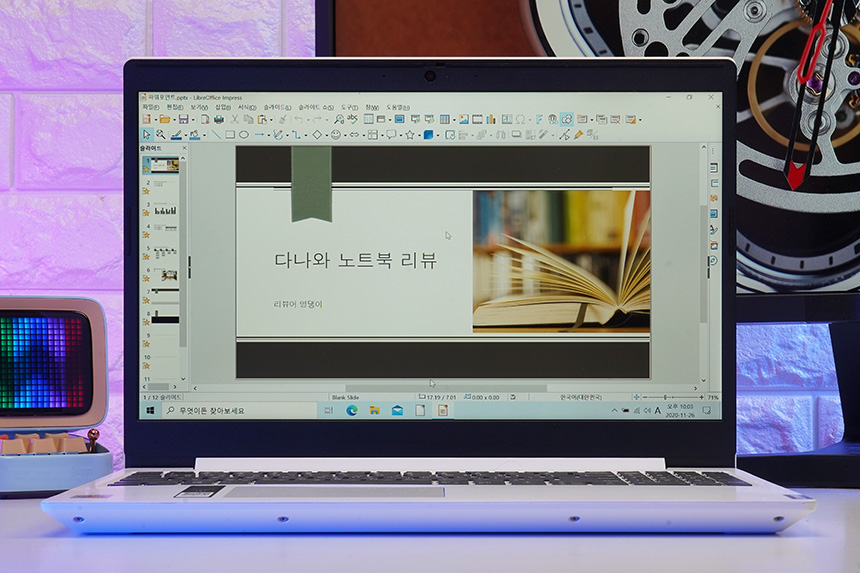Insert an image
Screen dimensions: 860x573
464,119
